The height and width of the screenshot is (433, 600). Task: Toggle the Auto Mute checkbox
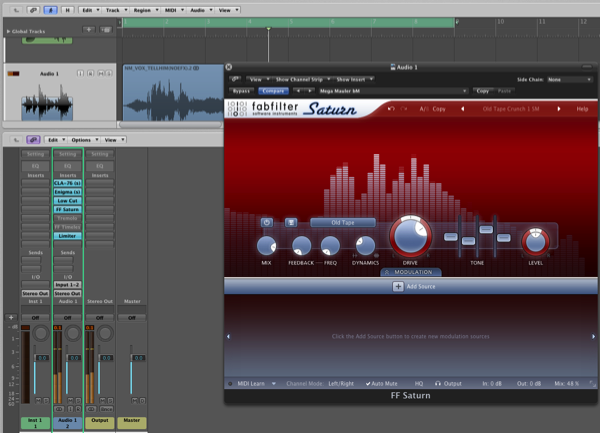tap(369, 383)
